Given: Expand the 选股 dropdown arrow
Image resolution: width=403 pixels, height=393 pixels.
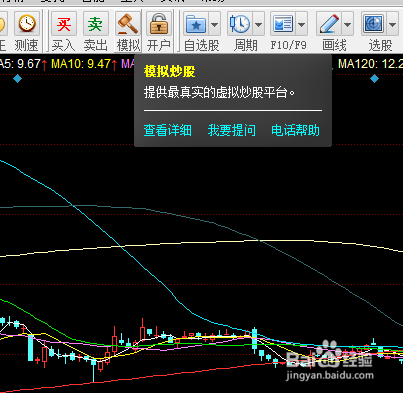Looking at the screenshot, I should click(x=393, y=24).
